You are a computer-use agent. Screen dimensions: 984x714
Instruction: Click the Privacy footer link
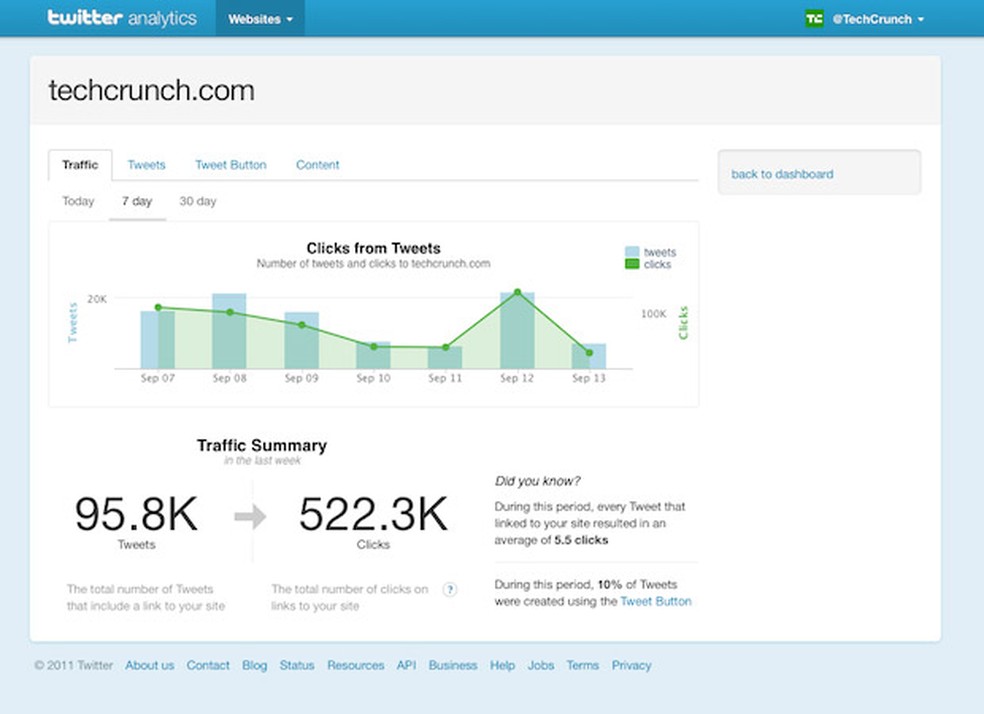(x=631, y=665)
